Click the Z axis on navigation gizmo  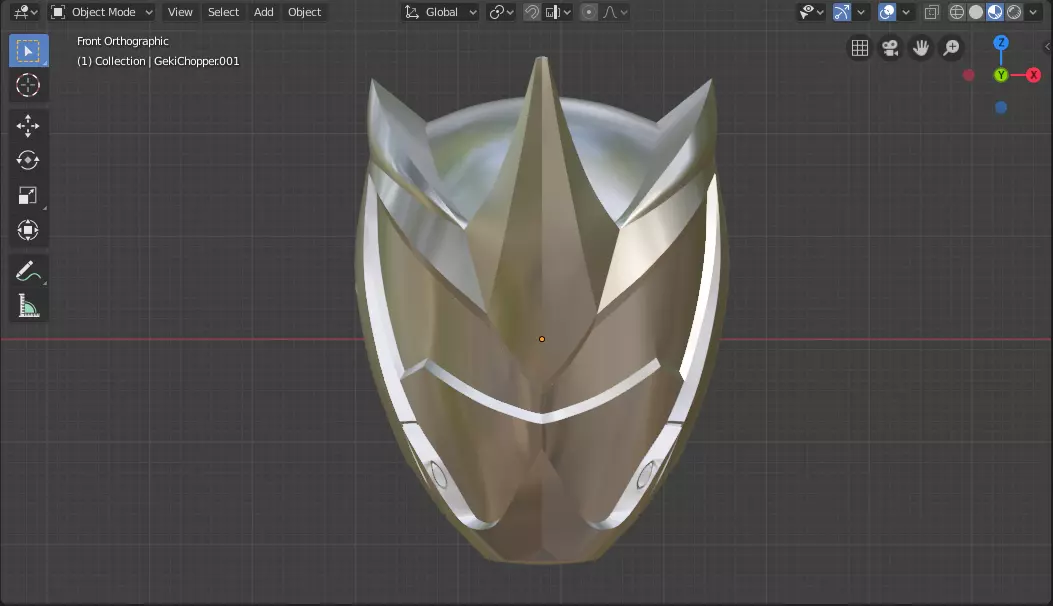(1001, 42)
